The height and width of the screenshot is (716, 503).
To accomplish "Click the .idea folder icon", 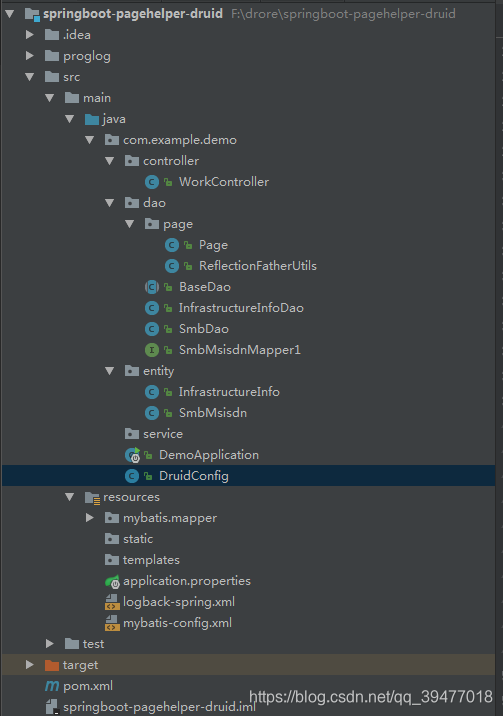I will click(x=52, y=35).
